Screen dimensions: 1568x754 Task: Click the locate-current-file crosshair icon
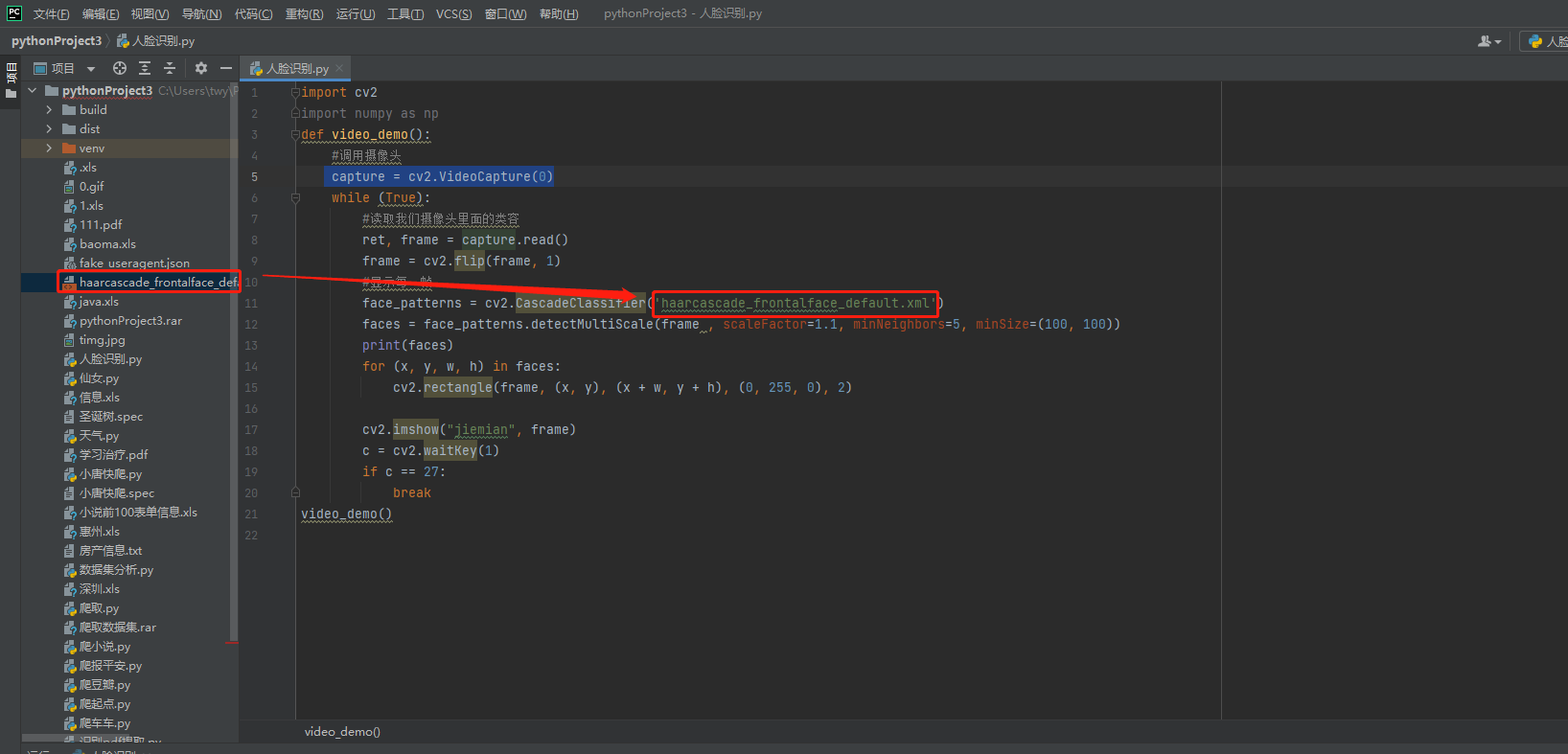(x=120, y=68)
